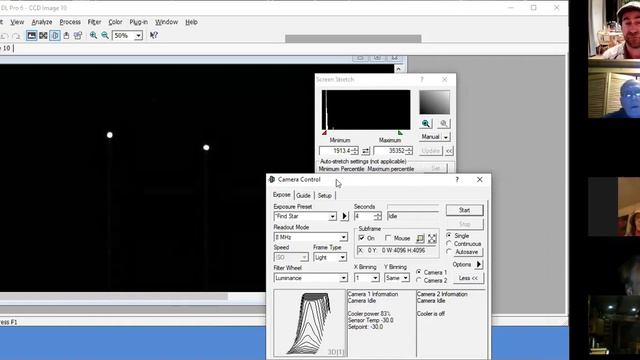Open the zoom percentage 50% dropdown
Image resolution: width=640 pixels, height=360 pixels.
coord(138,36)
